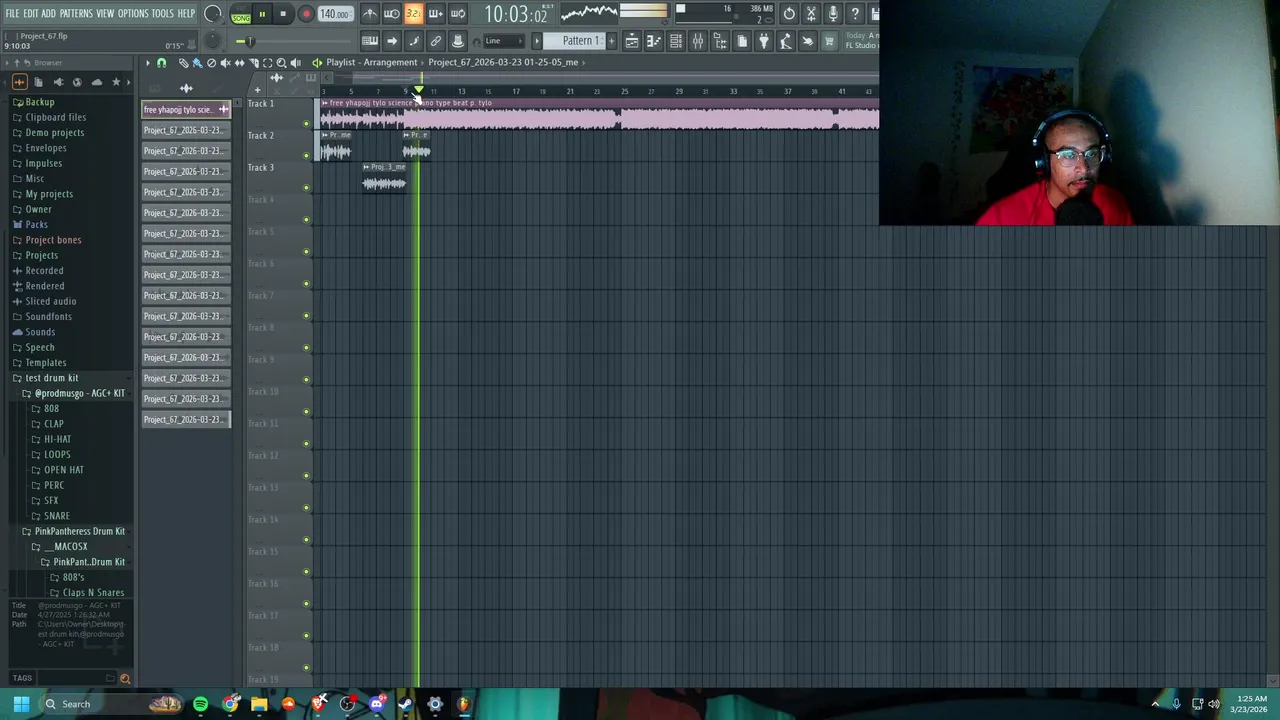Screen dimensions: 1280x720
Task: Open the help question mark icon
Action: click(x=856, y=14)
